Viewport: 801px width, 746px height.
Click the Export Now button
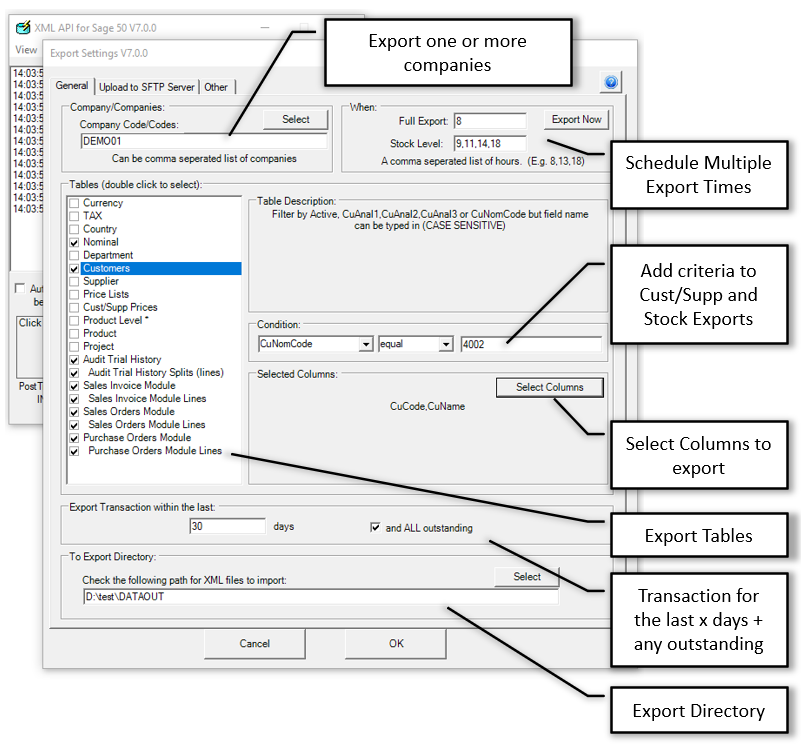(x=576, y=118)
